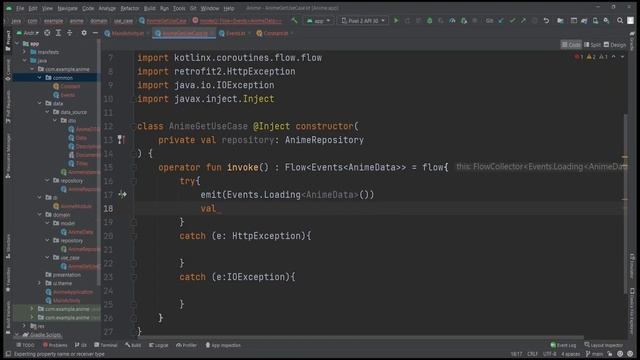Click Expand All in project panel toolbar
The width and height of the screenshot is (640, 360).
pyautogui.click(x=58, y=33)
